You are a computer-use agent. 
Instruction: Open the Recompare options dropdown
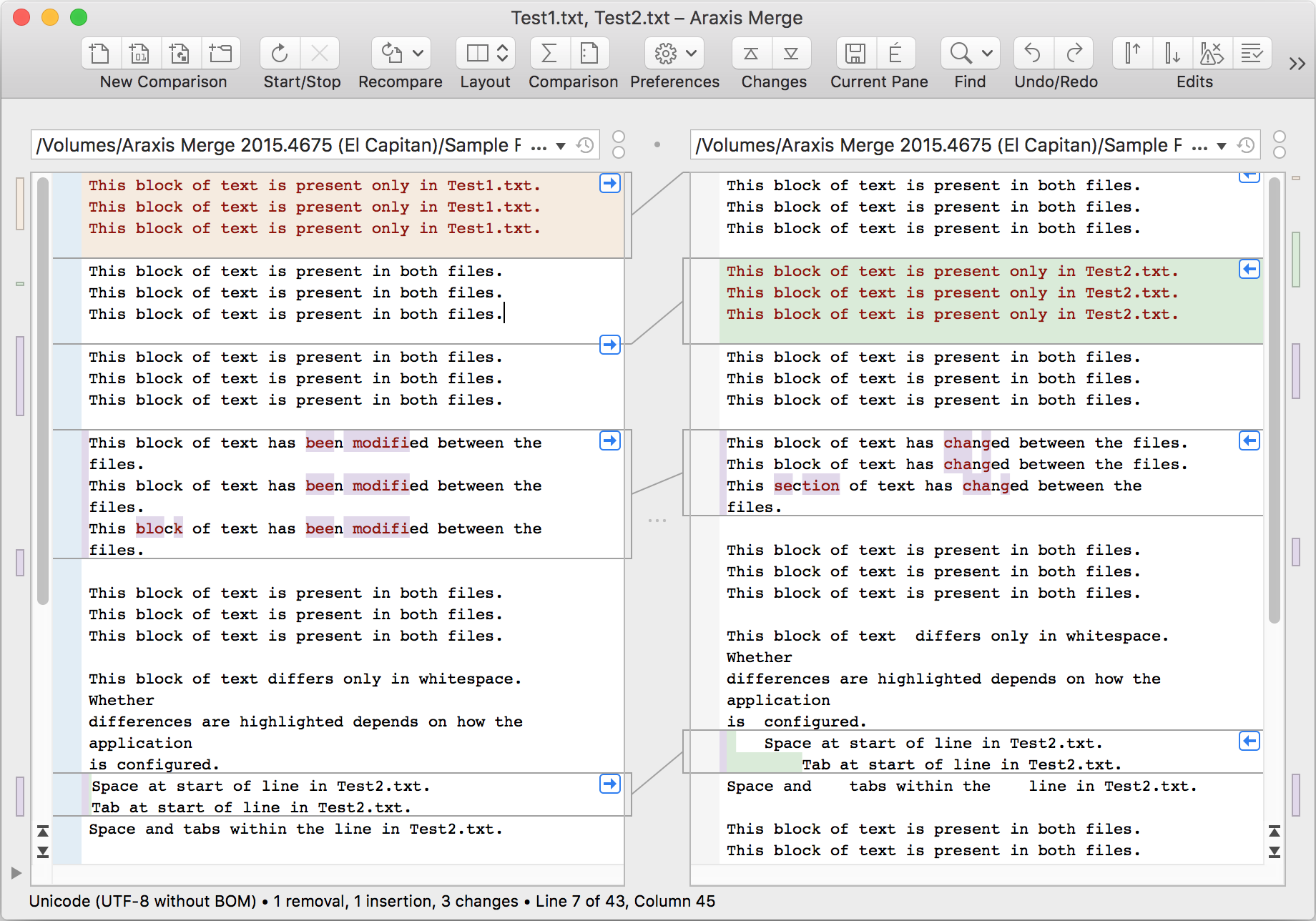[x=417, y=53]
